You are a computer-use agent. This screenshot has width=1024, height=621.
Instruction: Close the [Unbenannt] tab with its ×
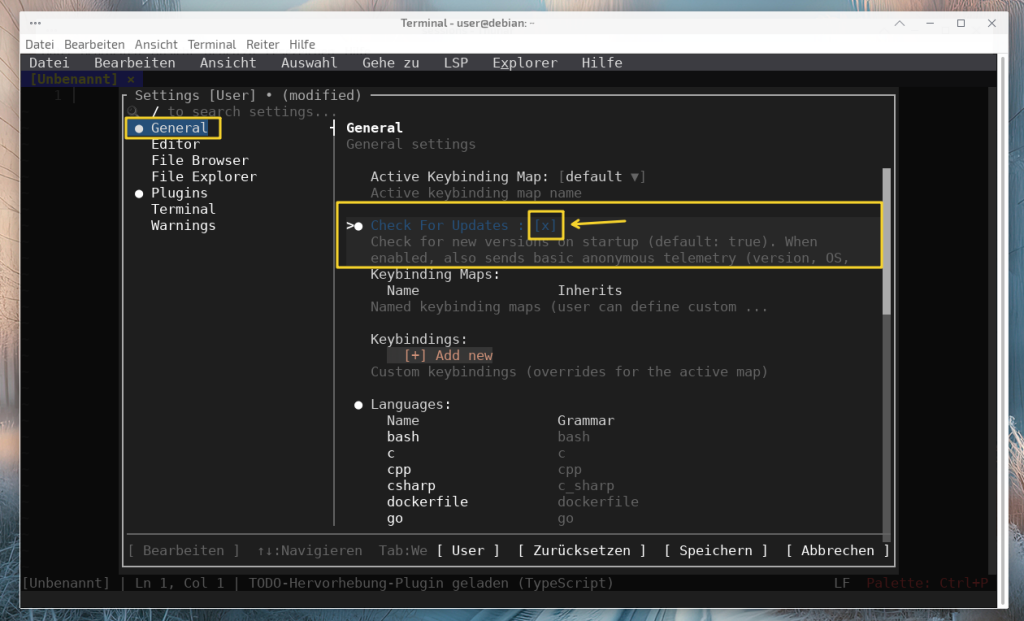(130, 79)
